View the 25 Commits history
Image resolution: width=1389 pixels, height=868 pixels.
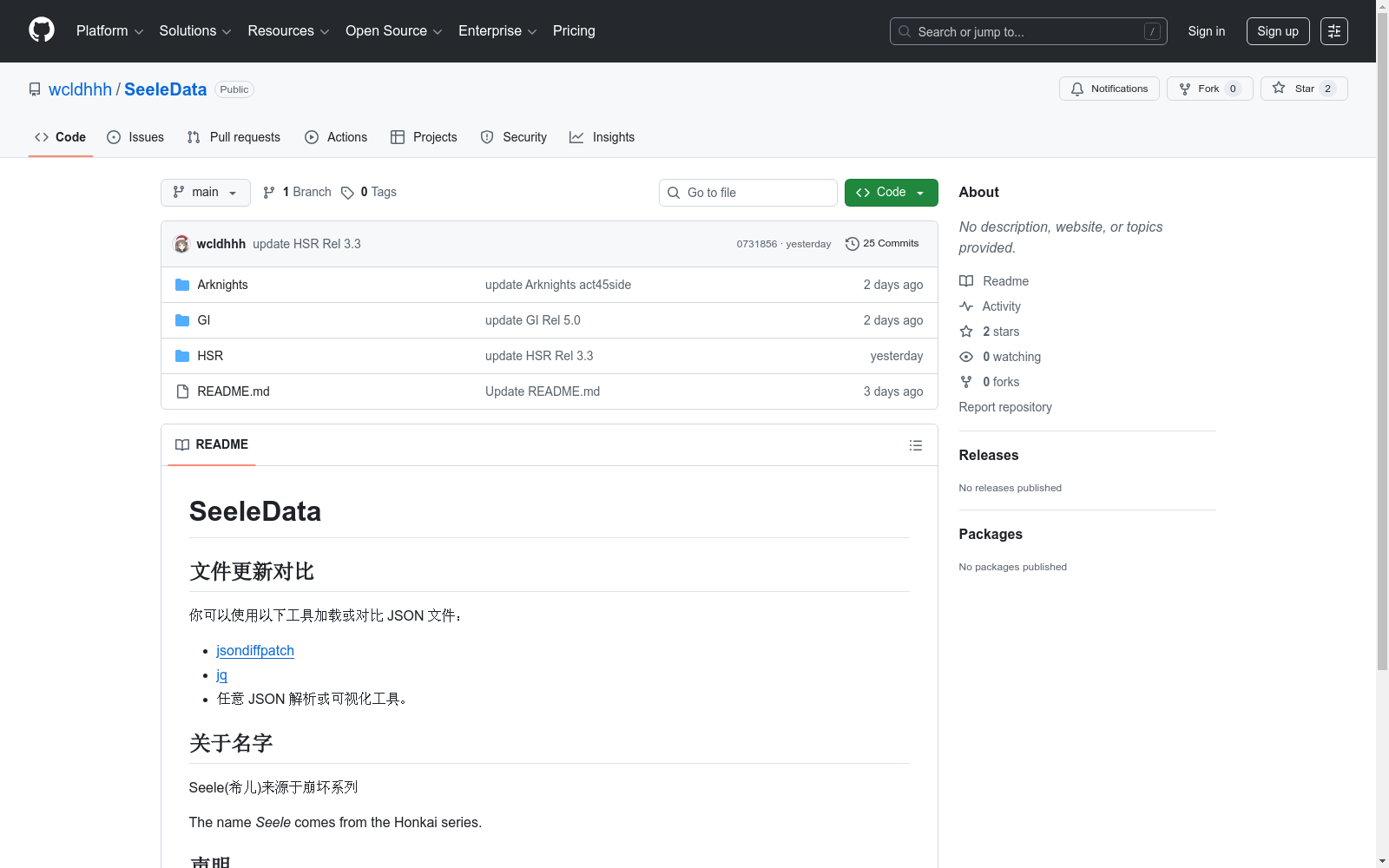click(x=882, y=244)
